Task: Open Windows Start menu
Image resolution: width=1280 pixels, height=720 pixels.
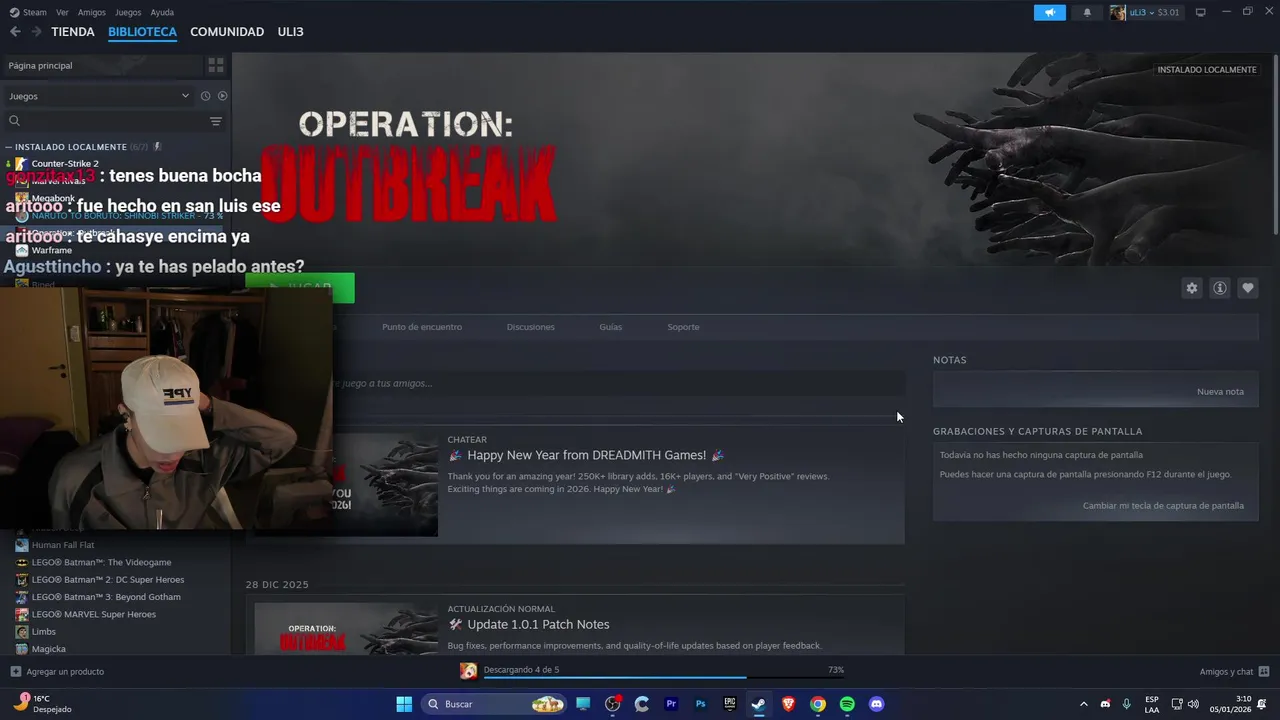Action: (x=404, y=704)
